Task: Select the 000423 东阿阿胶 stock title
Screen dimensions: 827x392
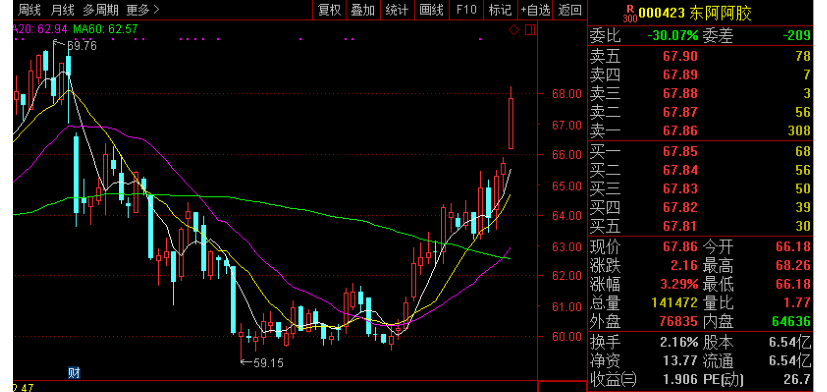Action: pyautogui.click(x=695, y=13)
